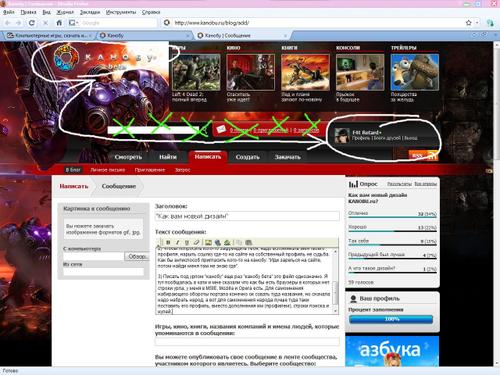Open the Журнал browser menu
Viewport: 500px width, 375px height.
(65, 12)
